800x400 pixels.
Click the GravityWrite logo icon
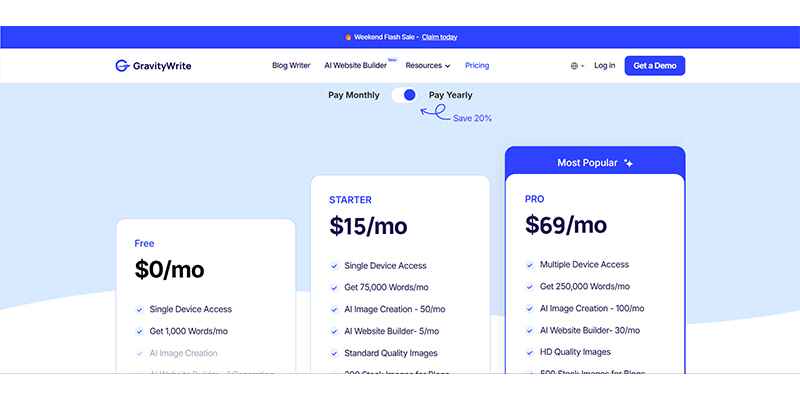coord(122,66)
